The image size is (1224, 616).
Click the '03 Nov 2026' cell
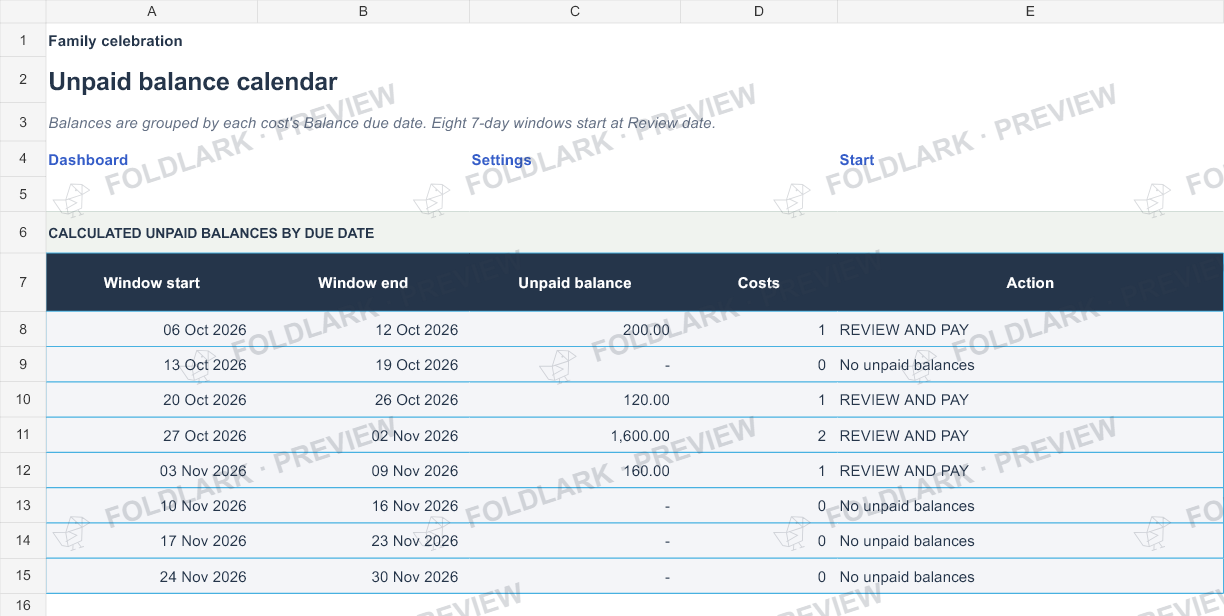click(152, 470)
